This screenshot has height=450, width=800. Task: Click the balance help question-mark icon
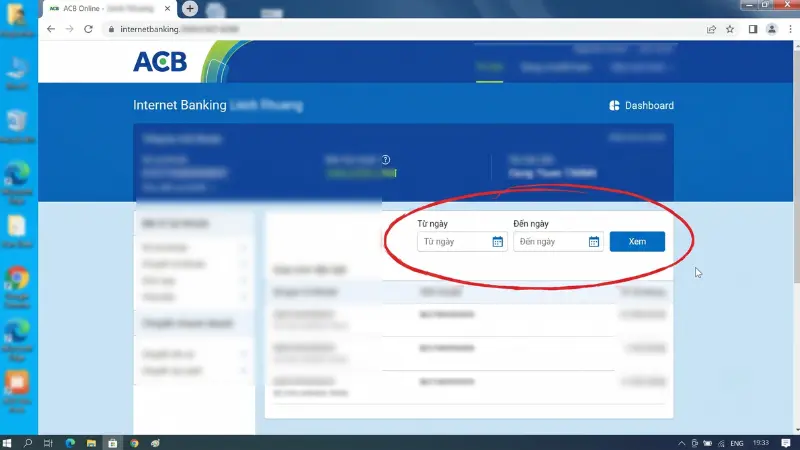tap(386, 160)
